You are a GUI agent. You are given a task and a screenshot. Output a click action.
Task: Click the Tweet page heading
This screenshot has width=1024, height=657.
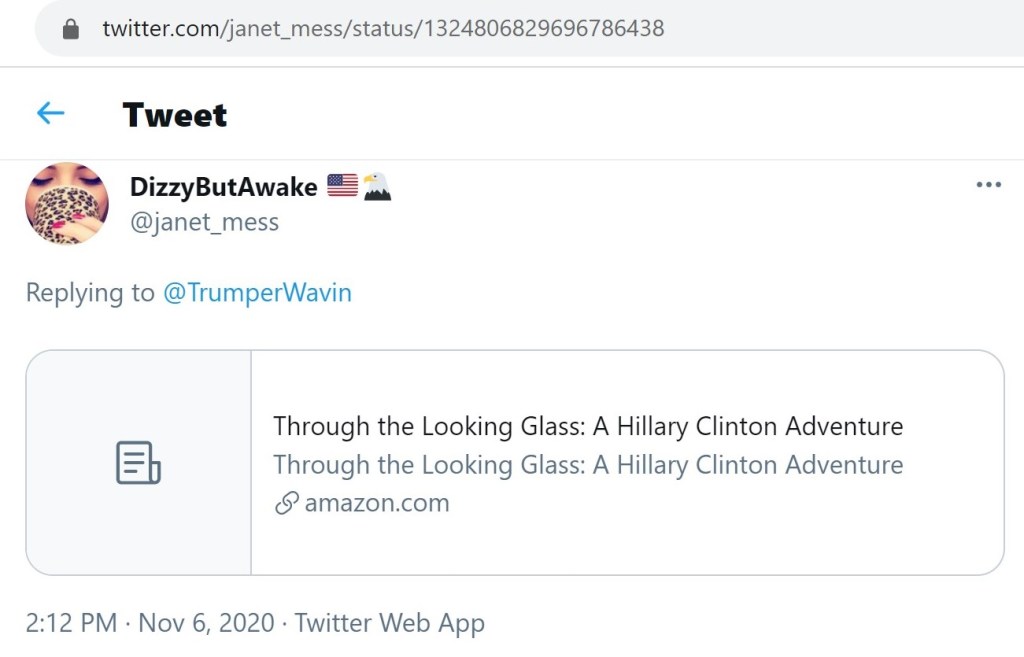[175, 115]
